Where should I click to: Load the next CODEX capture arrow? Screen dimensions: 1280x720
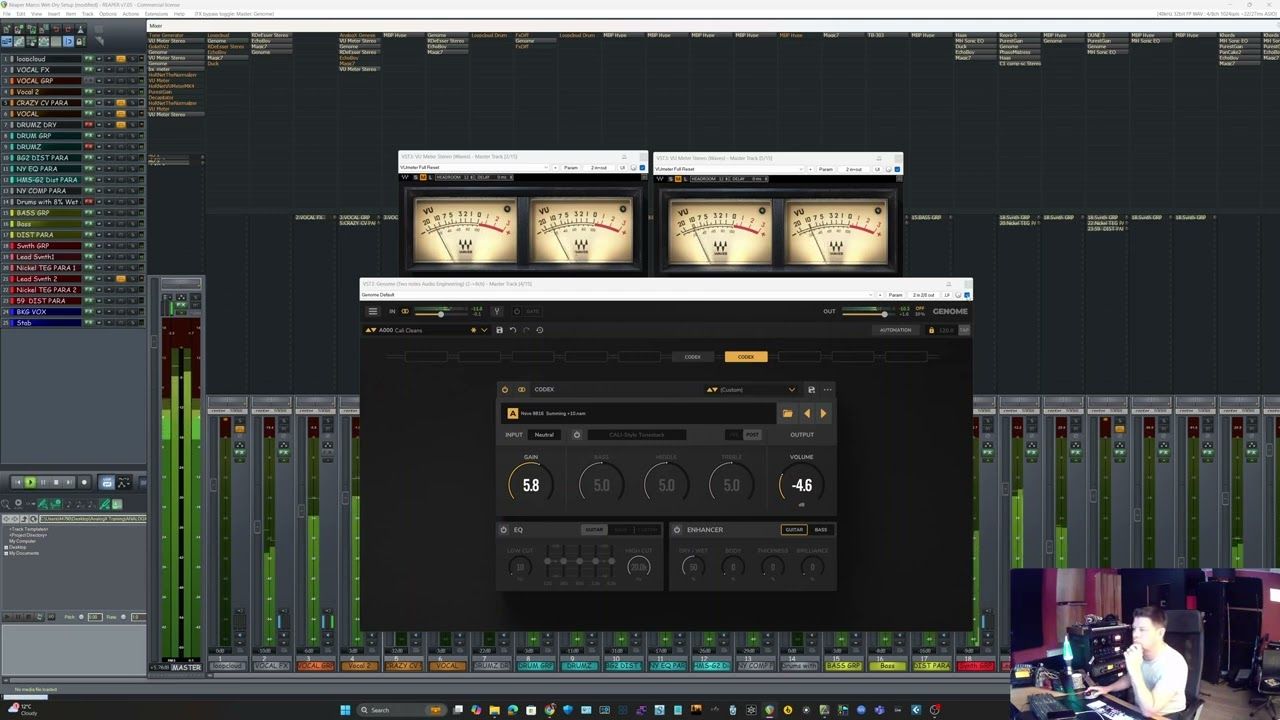[823, 413]
